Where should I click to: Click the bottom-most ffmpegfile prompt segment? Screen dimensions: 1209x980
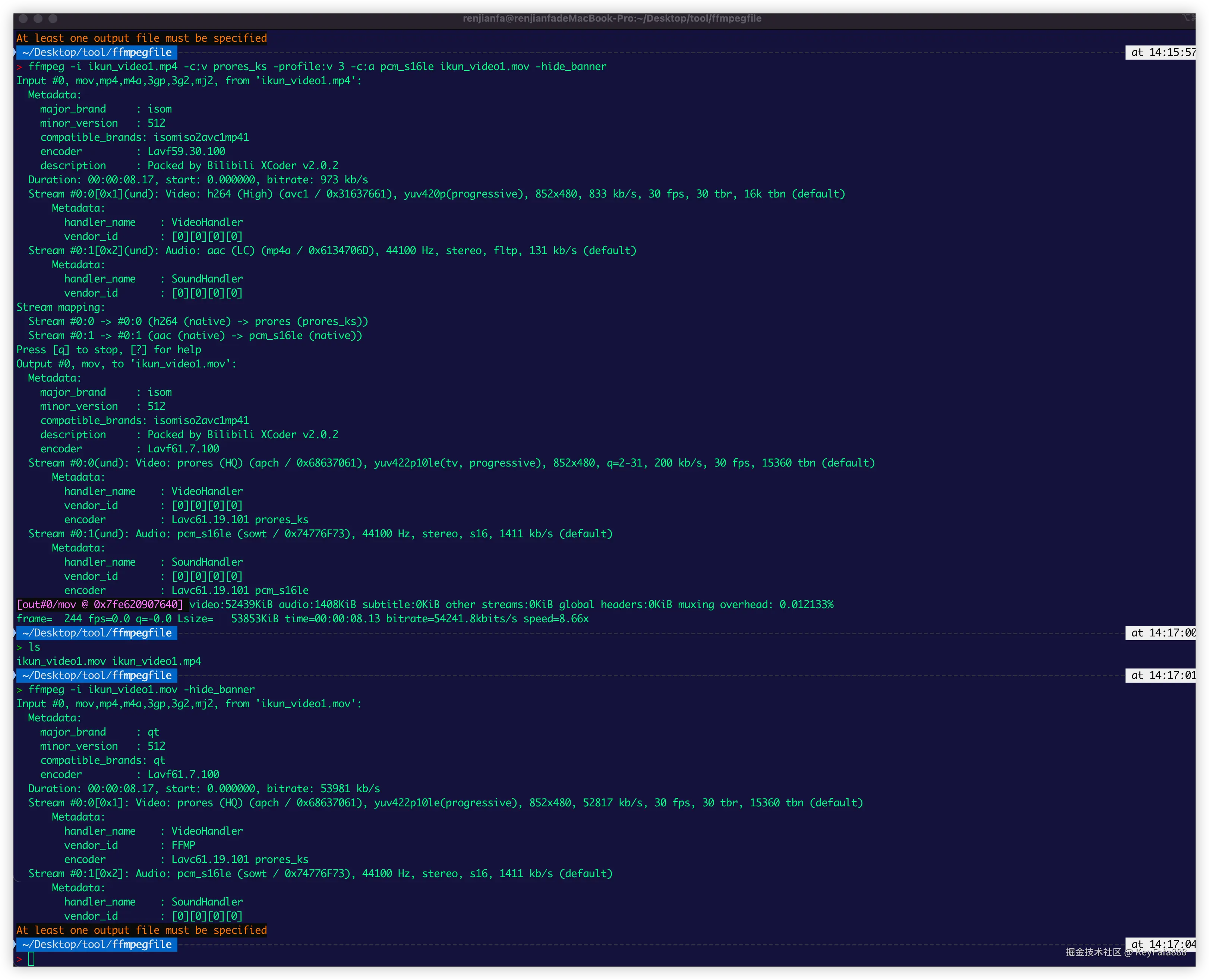tap(97, 945)
